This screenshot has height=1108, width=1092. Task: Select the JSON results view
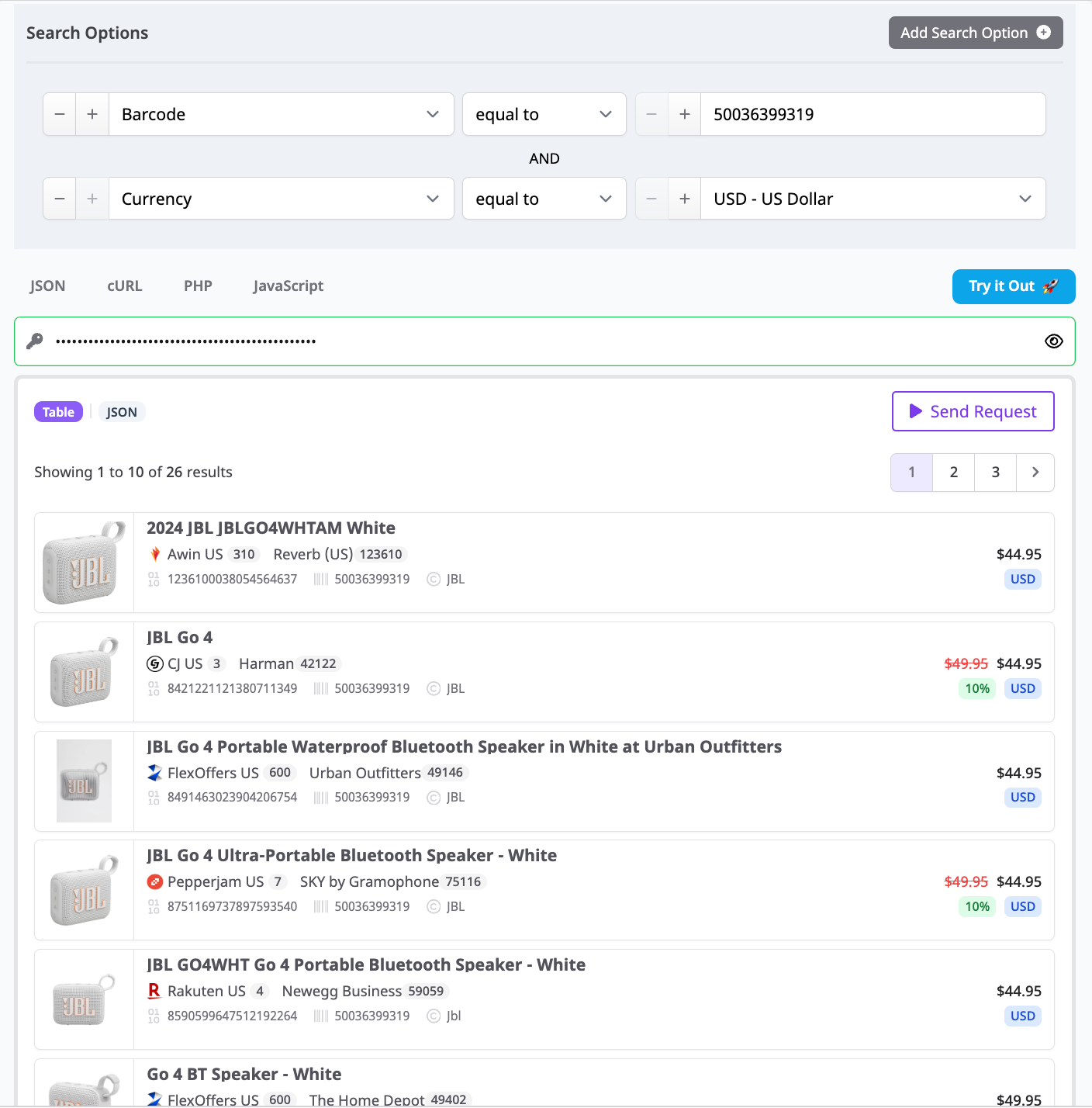[x=122, y=412]
